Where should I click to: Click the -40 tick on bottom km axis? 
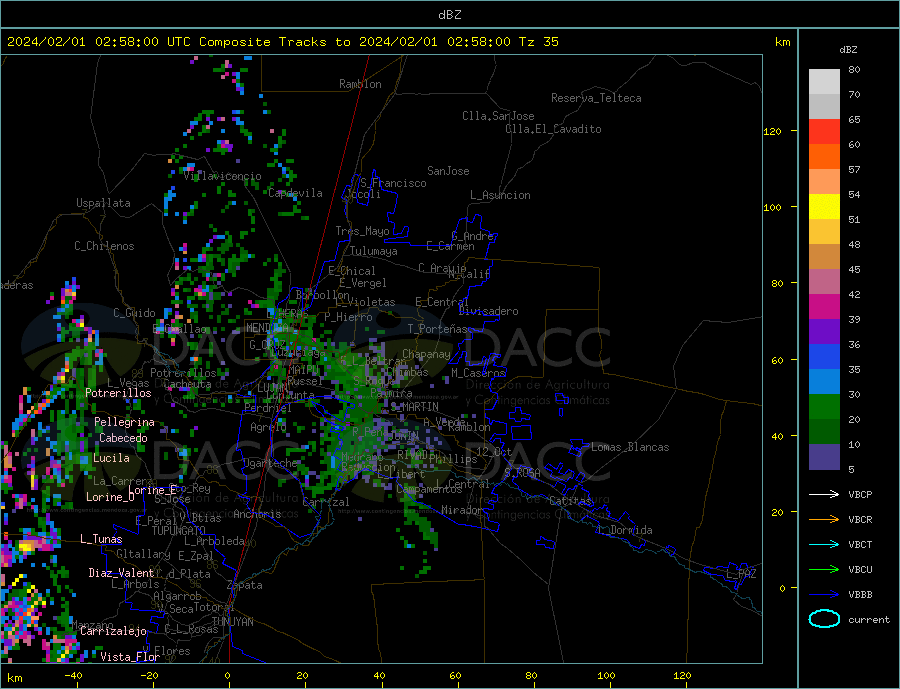coord(73,676)
